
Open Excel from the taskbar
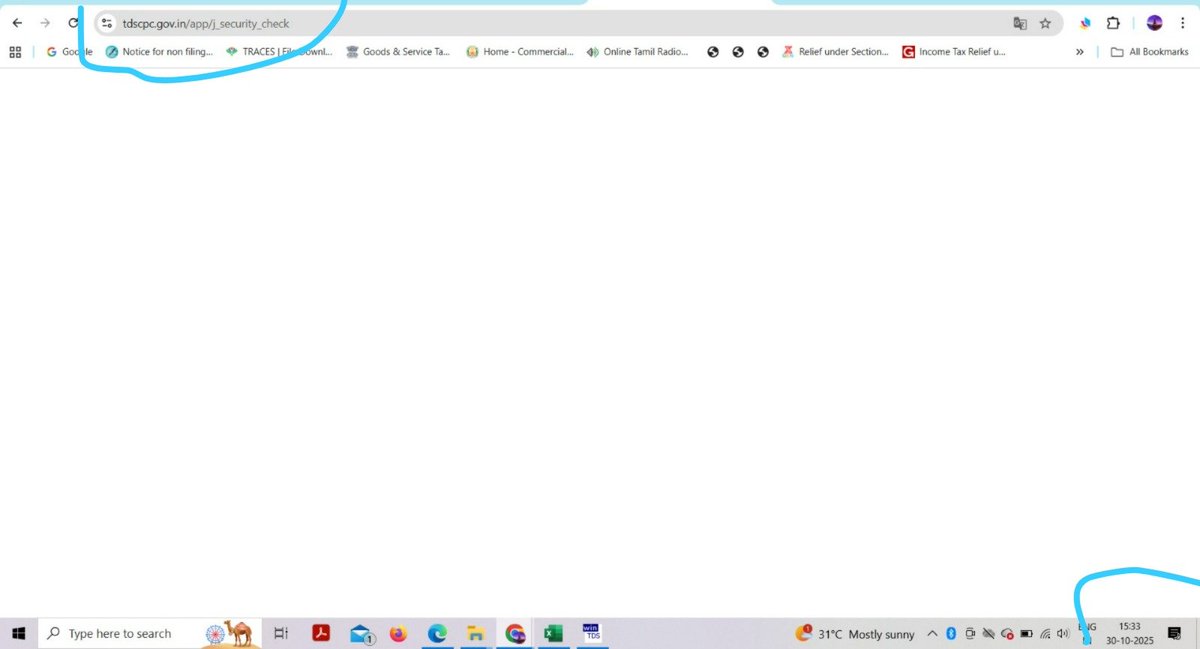553,633
